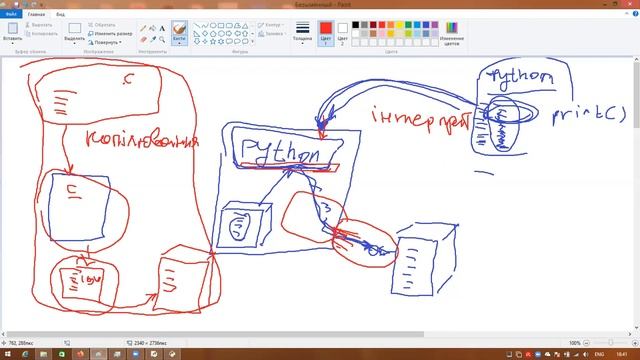The height and width of the screenshot is (360, 640).
Task: Click Cut (Вырезать) button
Action: click(x=39, y=25)
